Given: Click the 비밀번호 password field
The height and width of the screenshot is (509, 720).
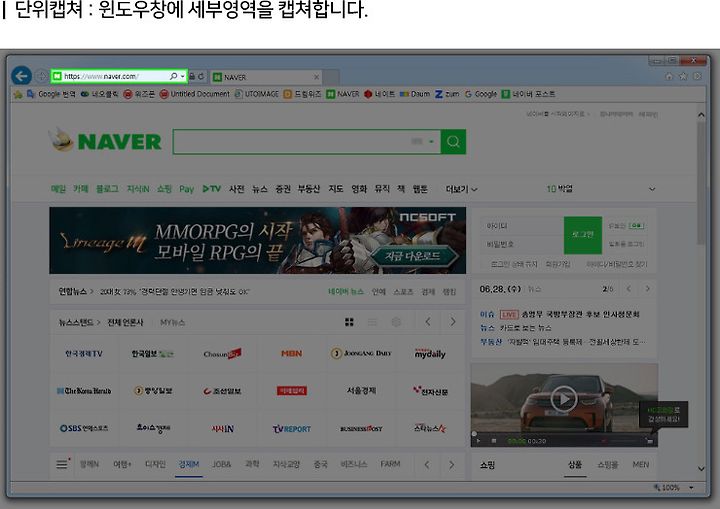Looking at the screenshot, I should click(x=523, y=244).
